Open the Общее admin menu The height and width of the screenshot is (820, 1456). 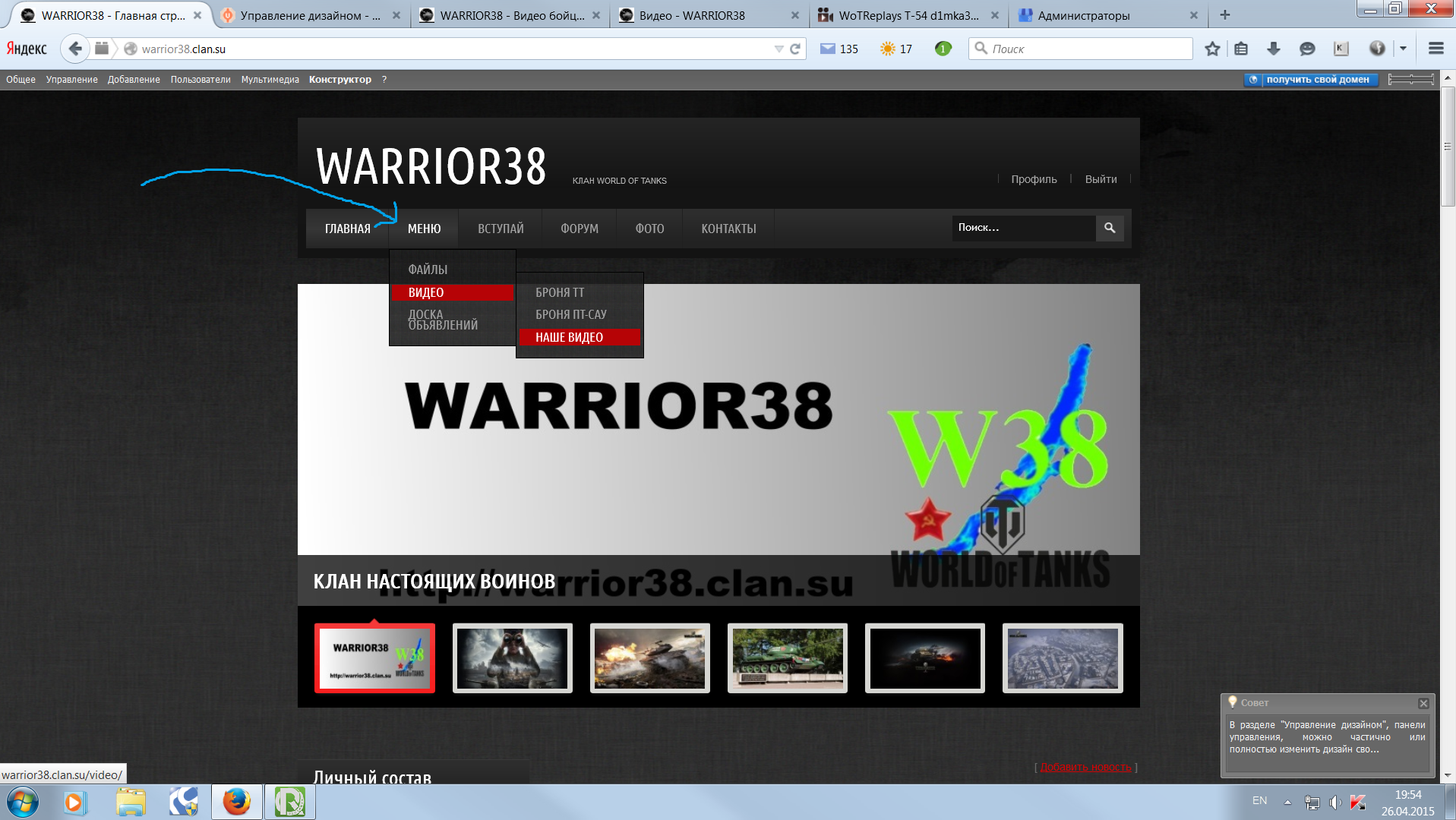pos(21,80)
